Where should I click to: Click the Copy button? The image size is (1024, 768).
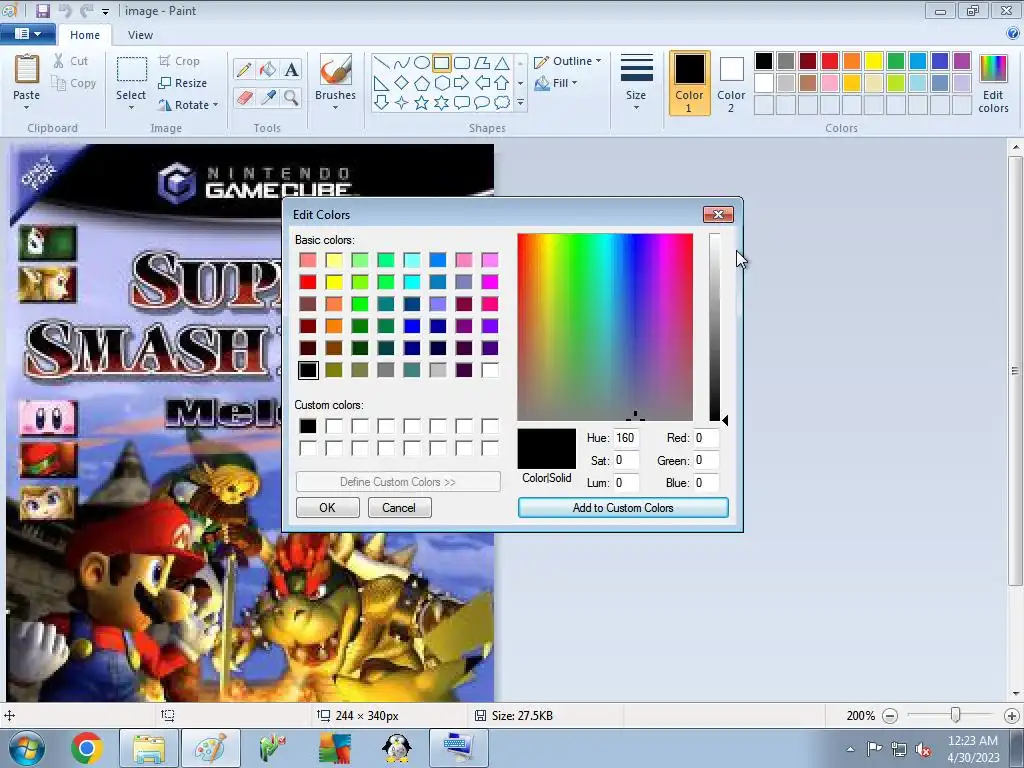tap(74, 83)
